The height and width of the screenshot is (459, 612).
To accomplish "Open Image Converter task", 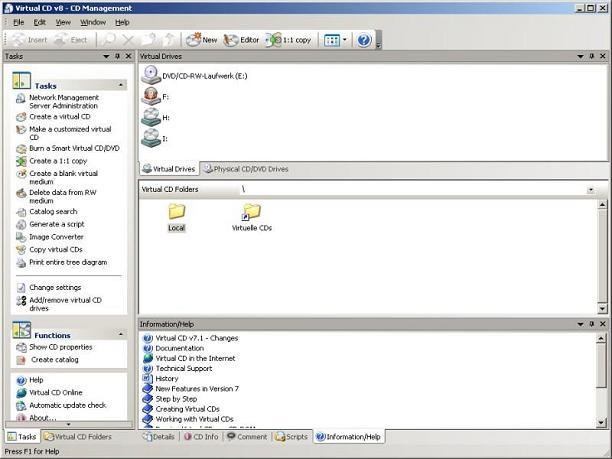I will coord(56,237).
